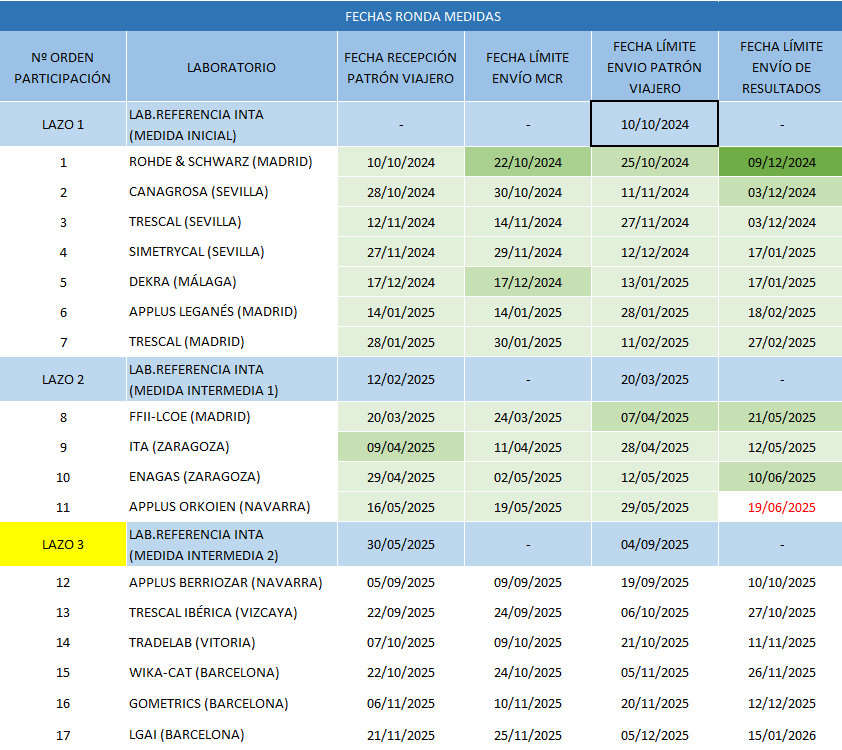Click the 30/01/2025 date cell

[528, 342]
